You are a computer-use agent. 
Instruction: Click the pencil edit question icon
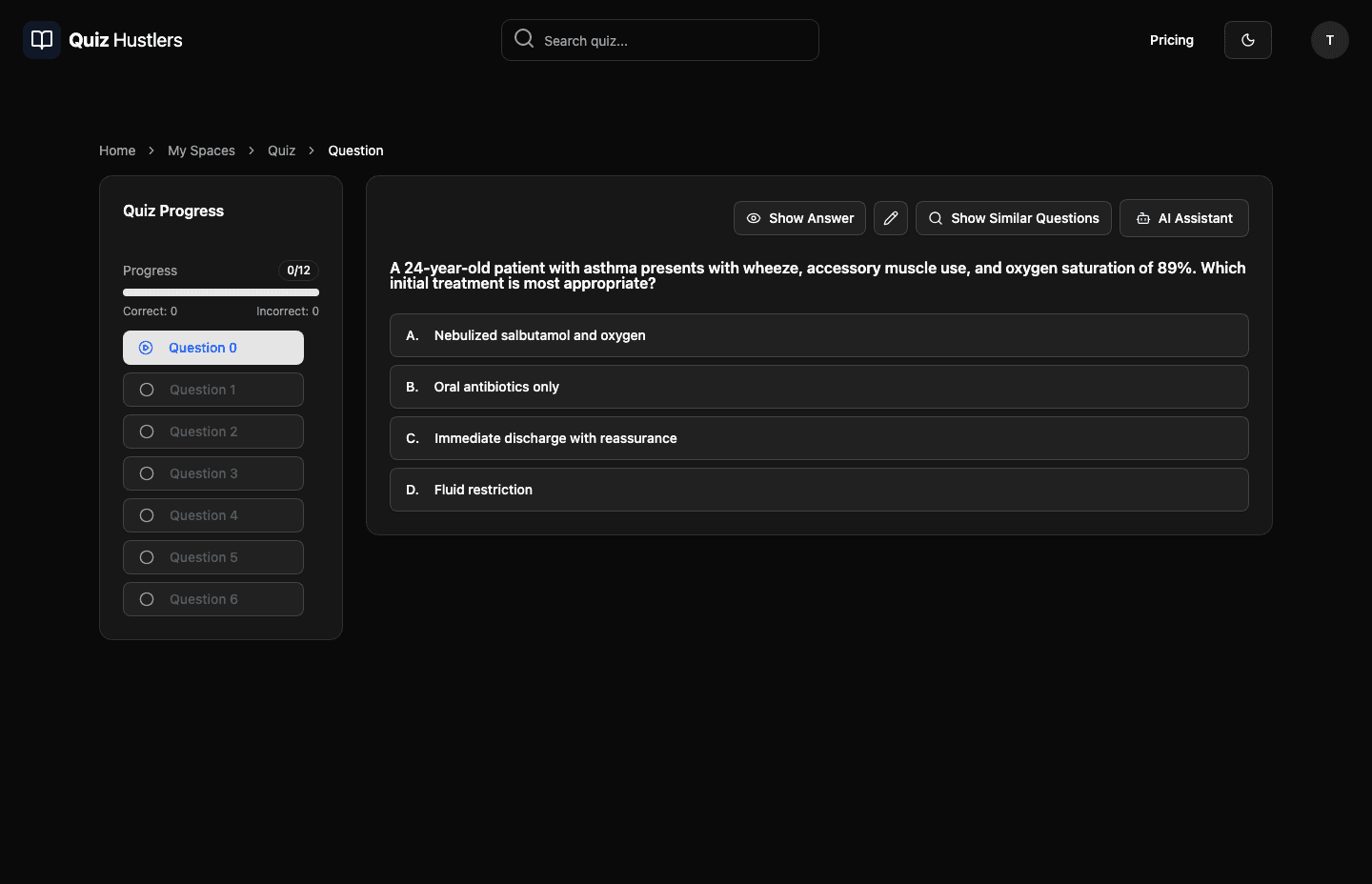tap(891, 218)
